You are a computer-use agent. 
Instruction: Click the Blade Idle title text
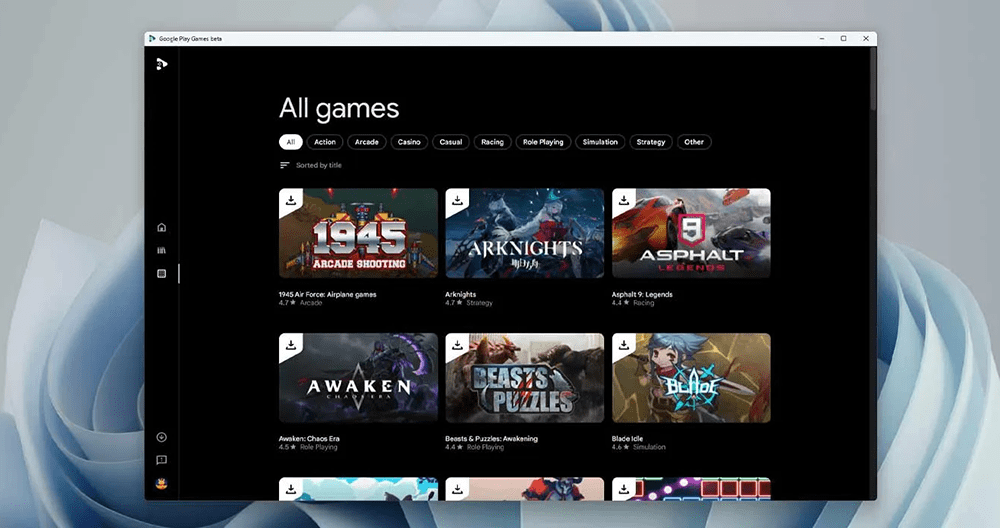pyautogui.click(x=627, y=439)
